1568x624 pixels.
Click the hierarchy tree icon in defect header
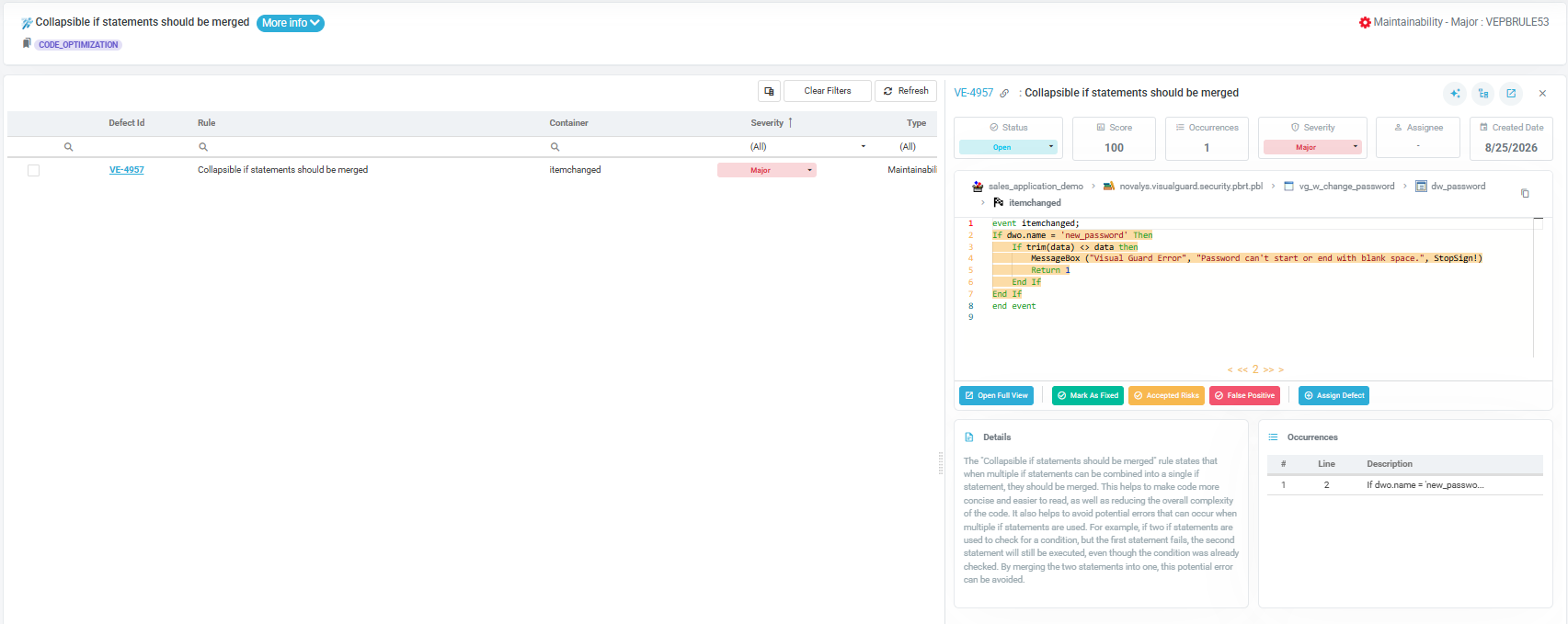click(1483, 93)
